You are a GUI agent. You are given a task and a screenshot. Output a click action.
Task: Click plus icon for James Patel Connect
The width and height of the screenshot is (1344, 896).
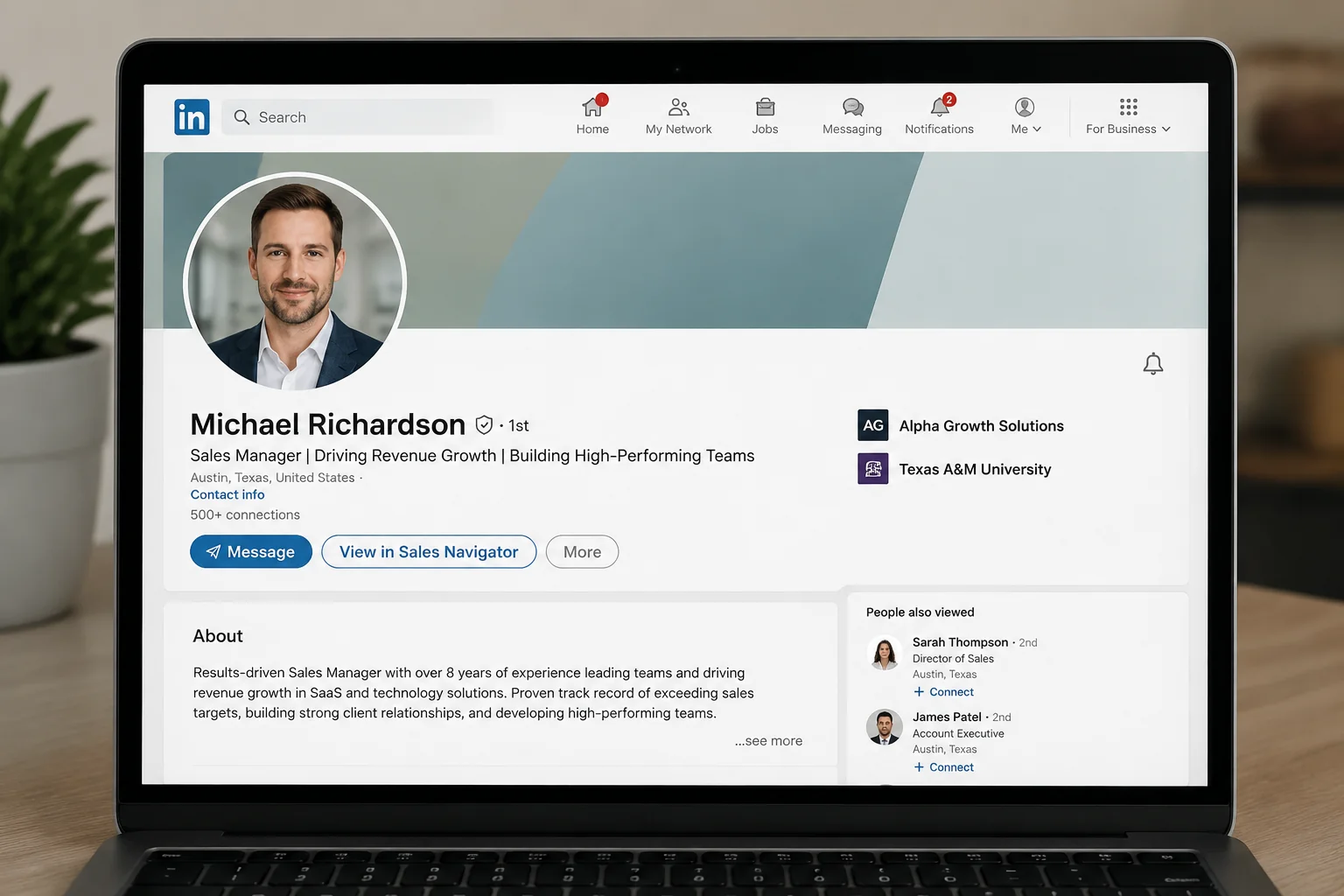point(919,767)
